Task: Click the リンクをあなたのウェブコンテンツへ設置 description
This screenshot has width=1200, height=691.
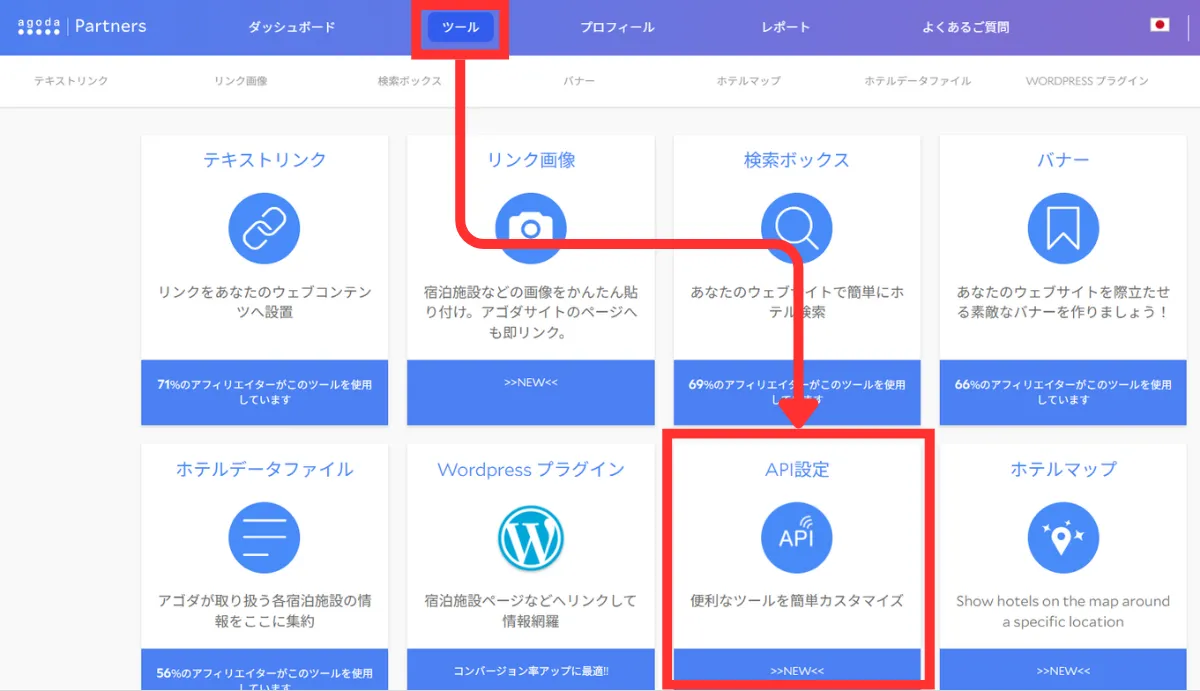Action: point(264,302)
